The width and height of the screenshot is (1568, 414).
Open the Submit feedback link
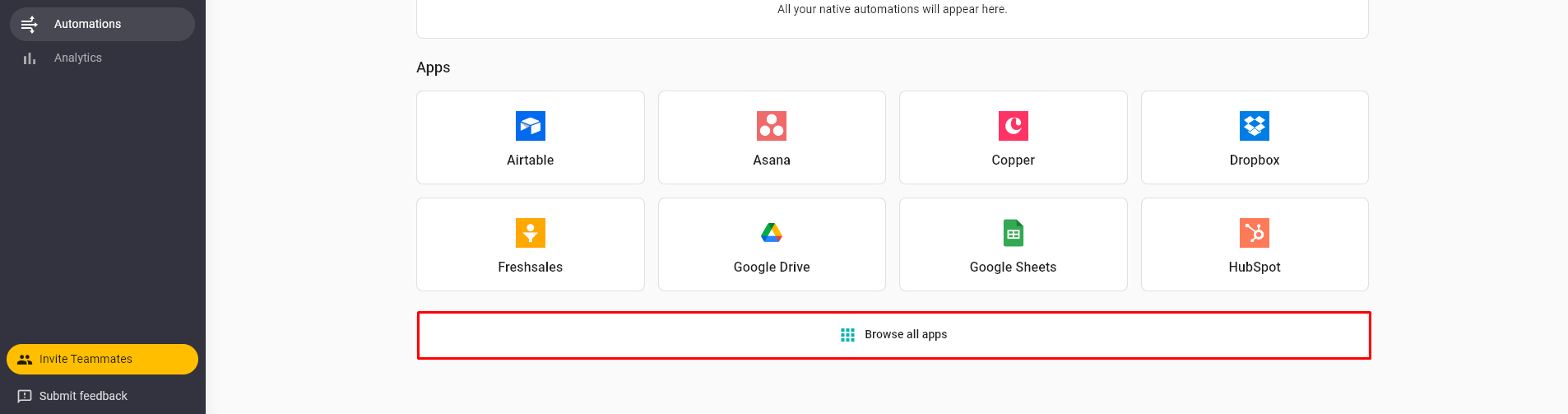(72, 396)
